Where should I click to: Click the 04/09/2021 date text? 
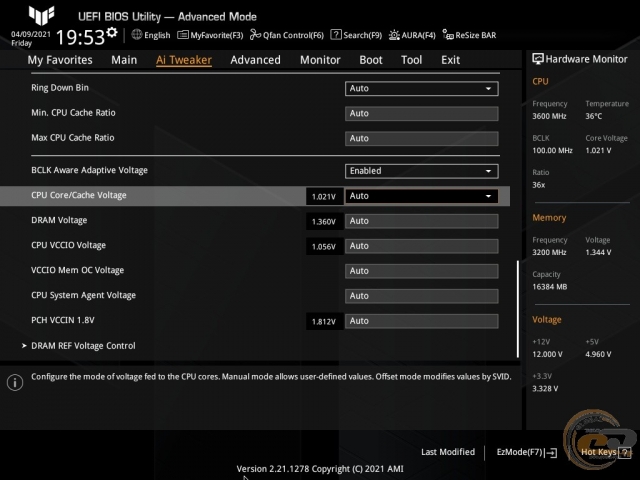[x=31, y=34]
